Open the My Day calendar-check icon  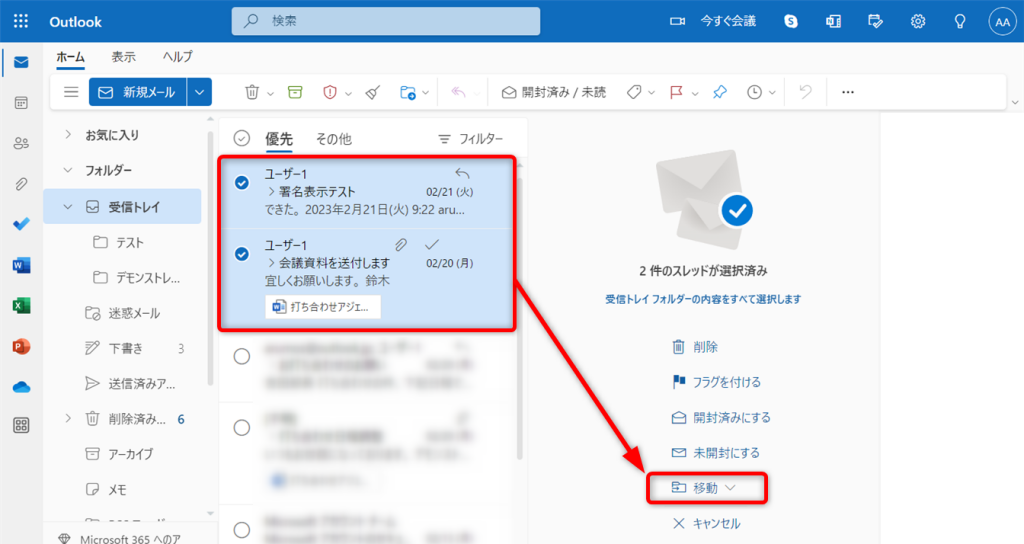[x=875, y=22]
